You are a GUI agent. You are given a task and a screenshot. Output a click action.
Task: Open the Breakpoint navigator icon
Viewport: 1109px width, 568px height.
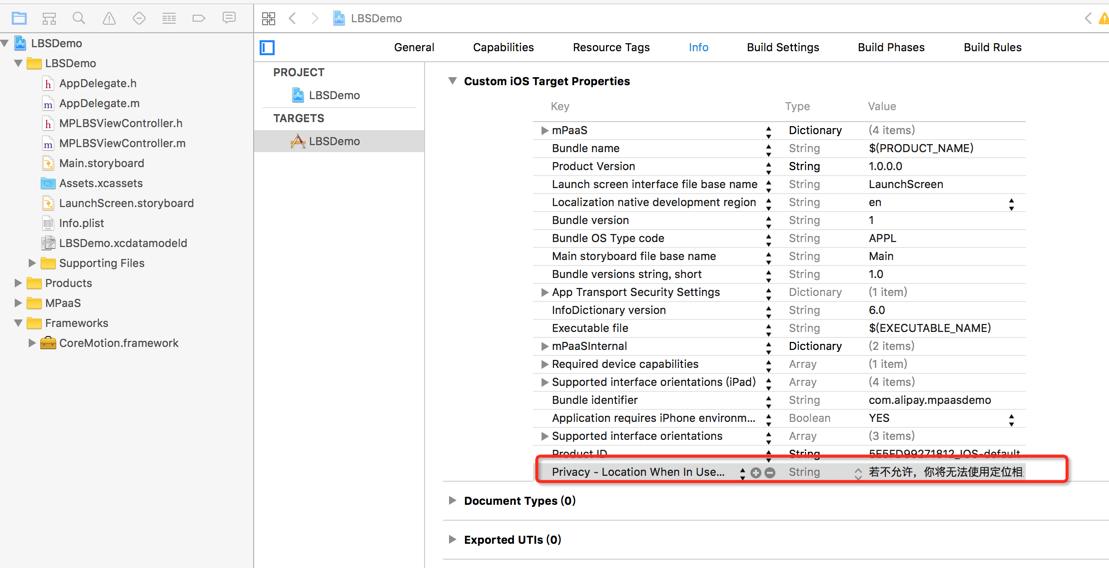(199, 18)
